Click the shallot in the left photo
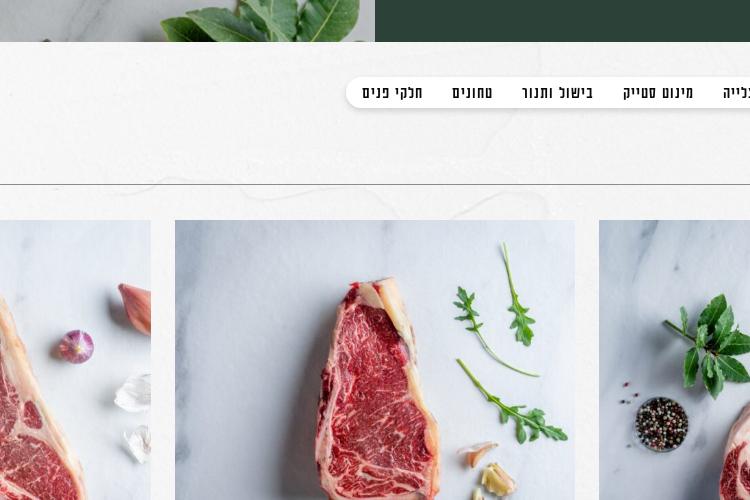Image resolution: width=750 pixels, height=500 pixels. point(135,309)
